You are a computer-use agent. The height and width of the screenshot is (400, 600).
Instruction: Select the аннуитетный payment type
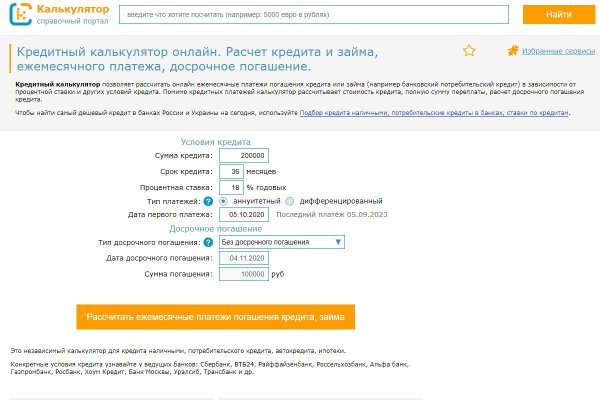tap(223, 200)
